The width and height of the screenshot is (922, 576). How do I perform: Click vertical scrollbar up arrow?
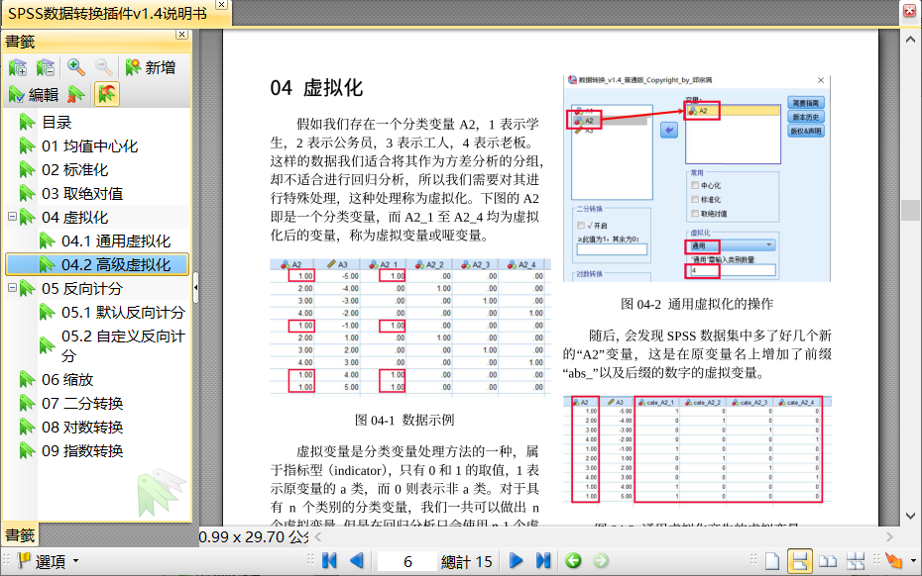click(x=910, y=39)
